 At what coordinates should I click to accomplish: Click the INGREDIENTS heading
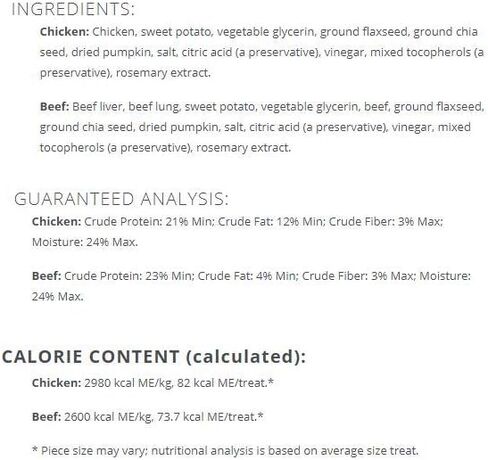point(73,9)
